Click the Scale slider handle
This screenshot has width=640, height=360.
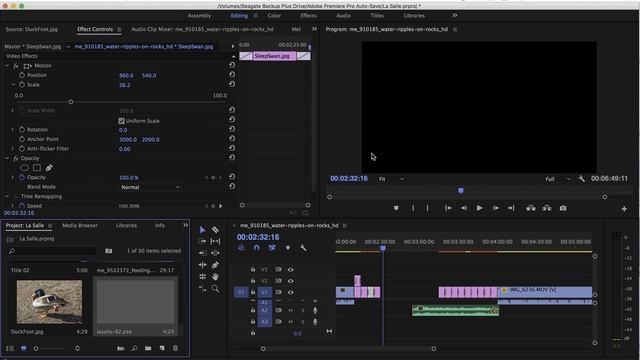[71, 102]
